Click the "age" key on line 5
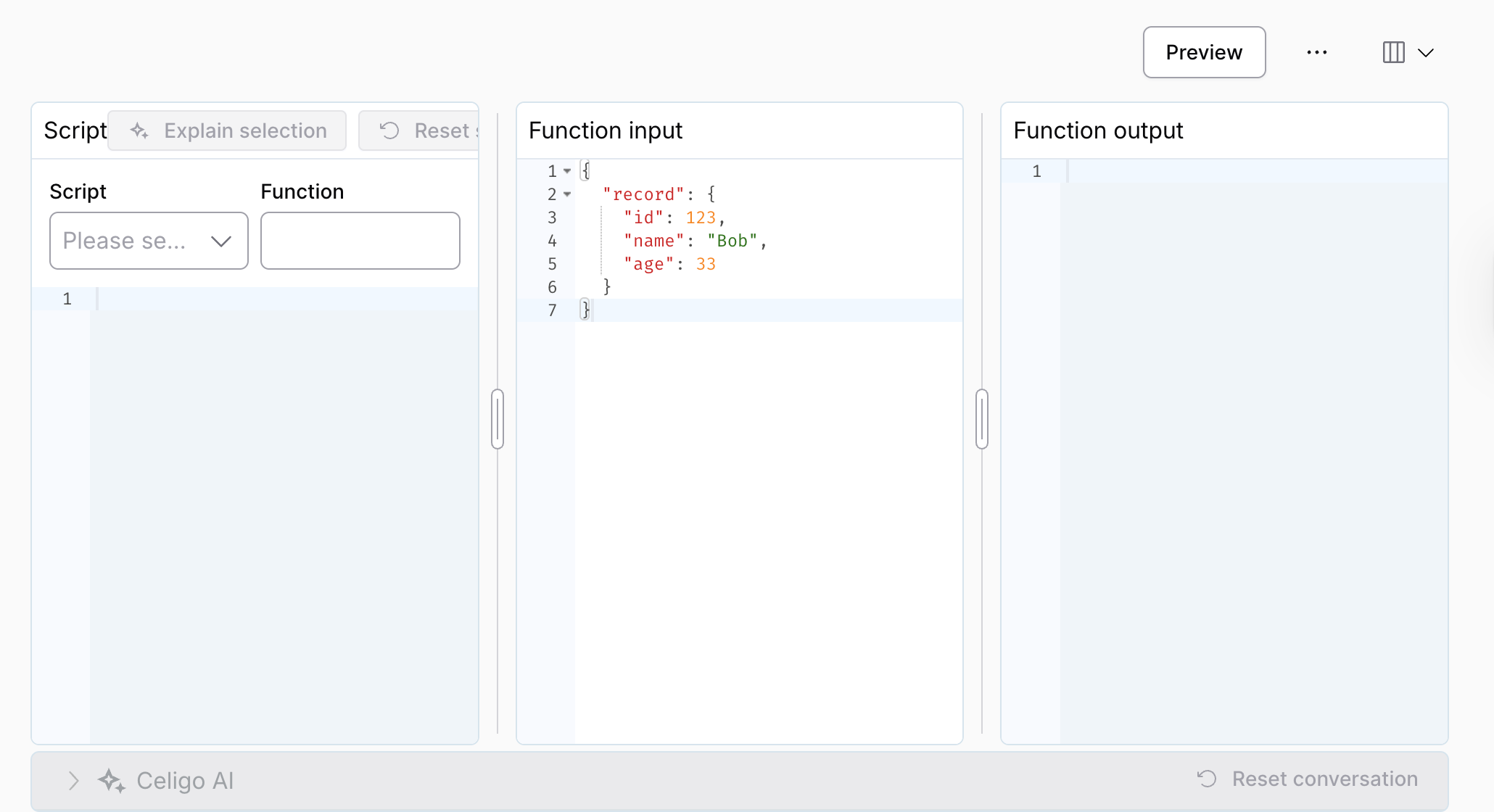 648,264
